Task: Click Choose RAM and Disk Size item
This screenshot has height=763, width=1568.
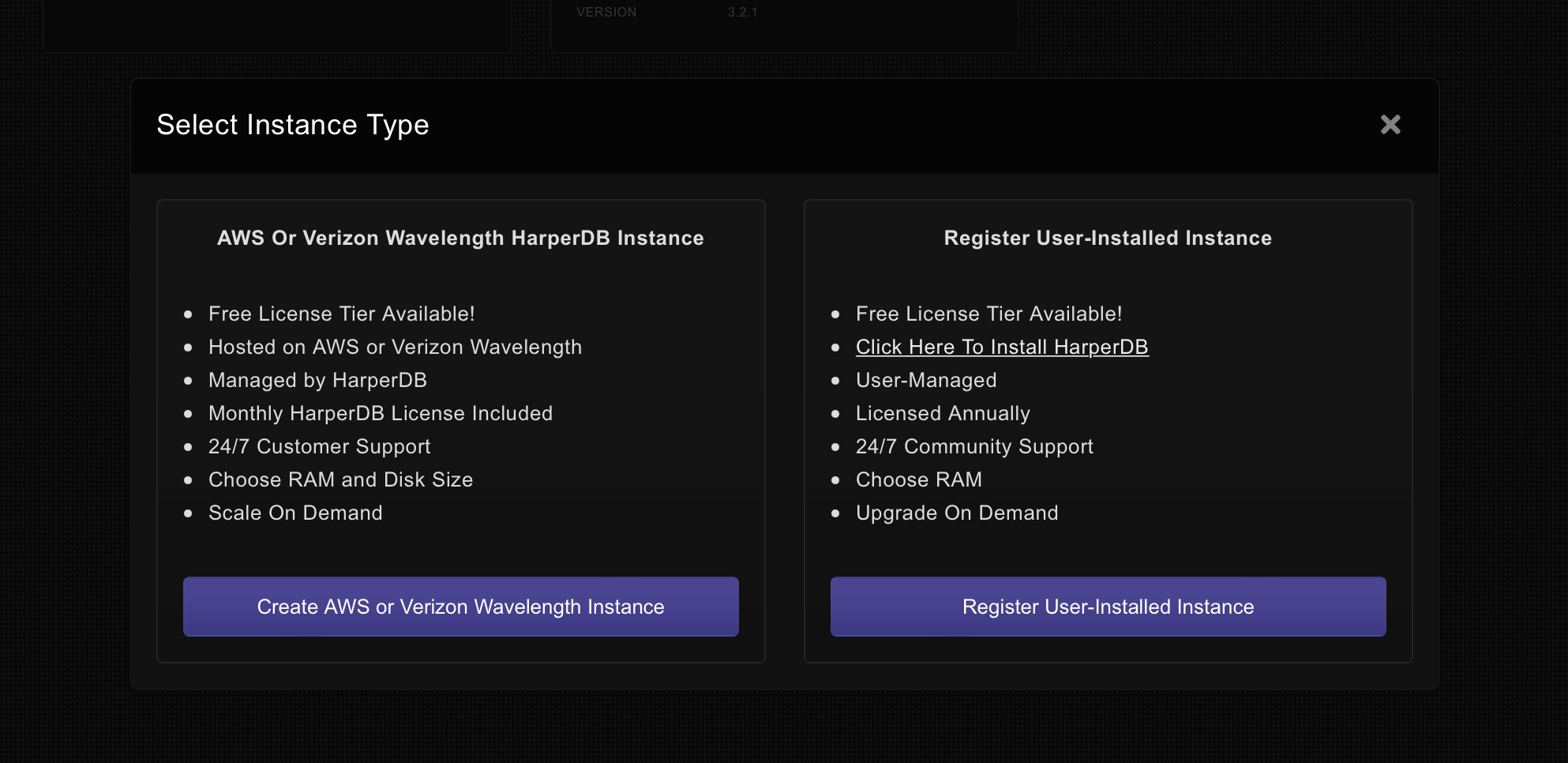Action: [340, 479]
